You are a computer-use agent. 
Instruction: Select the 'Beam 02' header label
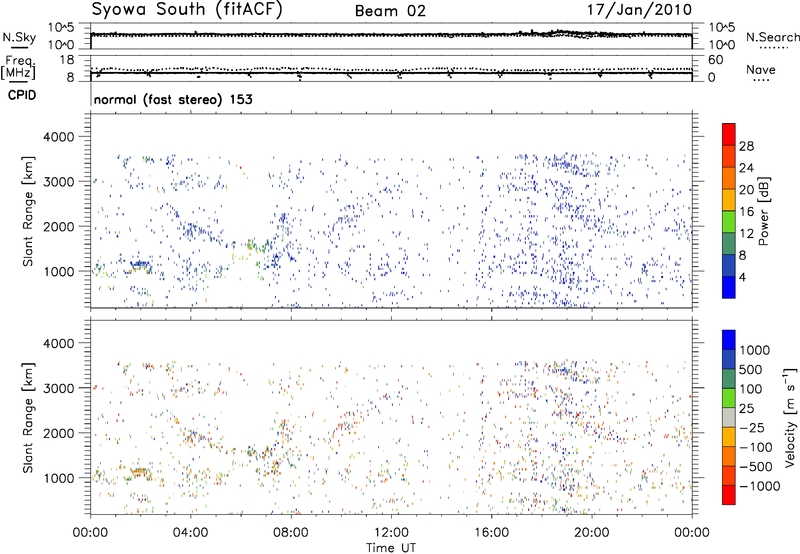pos(390,11)
